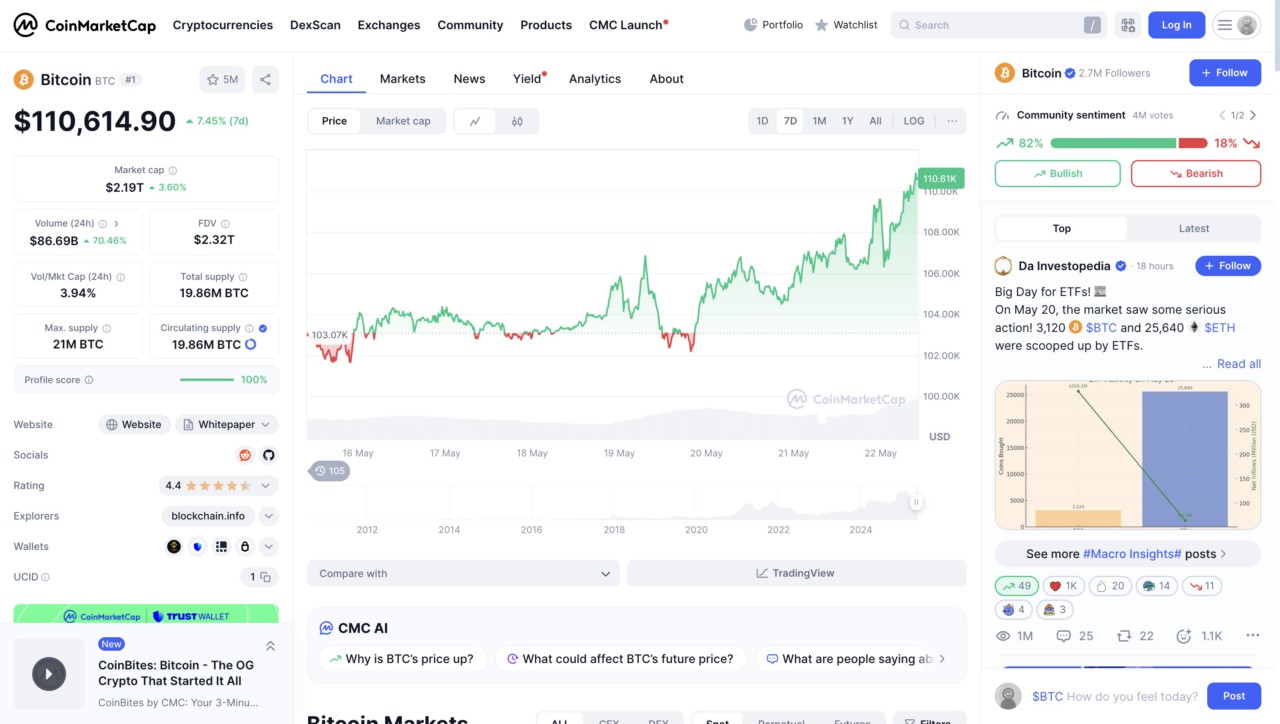
Task: Open Bitcoin's GitHub from Socials row
Action: (x=268, y=454)
